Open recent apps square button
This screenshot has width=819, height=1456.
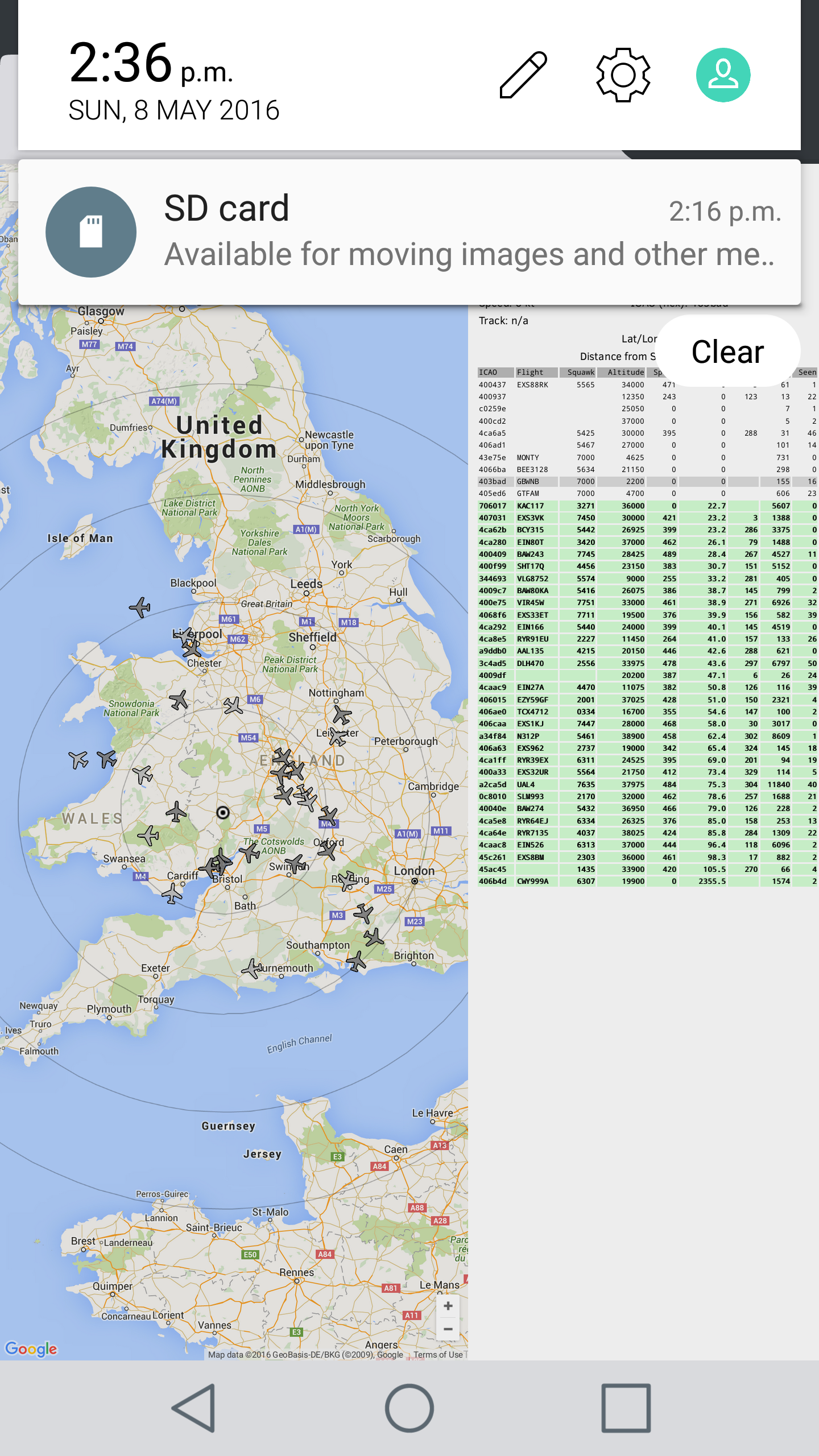click(626, 1408)
